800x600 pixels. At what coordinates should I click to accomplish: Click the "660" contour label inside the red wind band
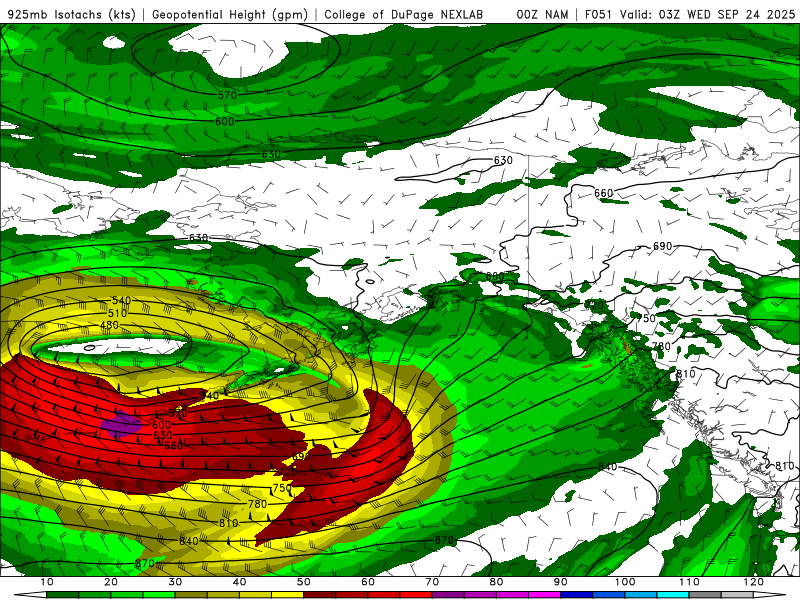click(x=174, y=445)
